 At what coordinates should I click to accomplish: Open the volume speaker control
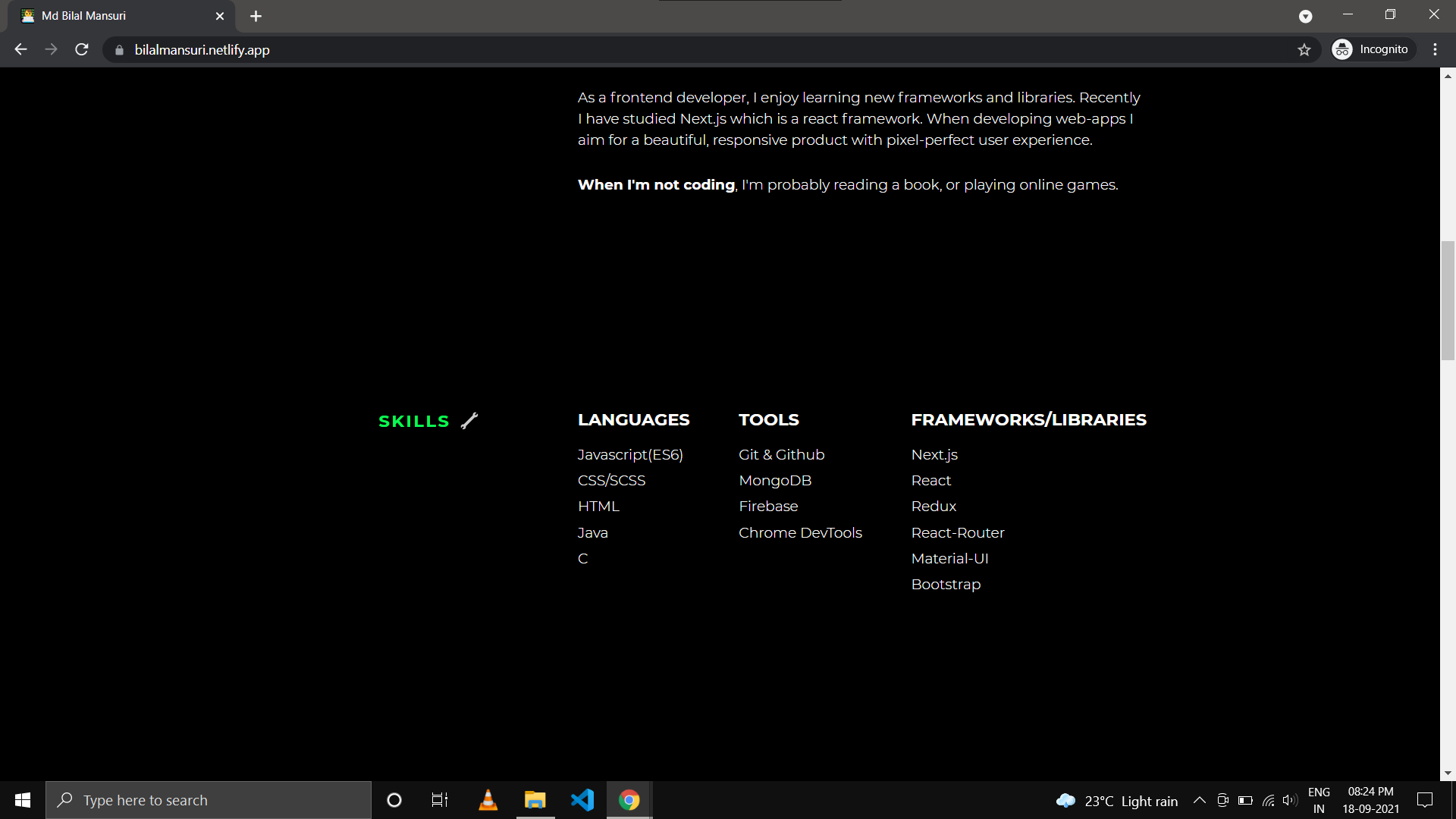(1289, 800)
